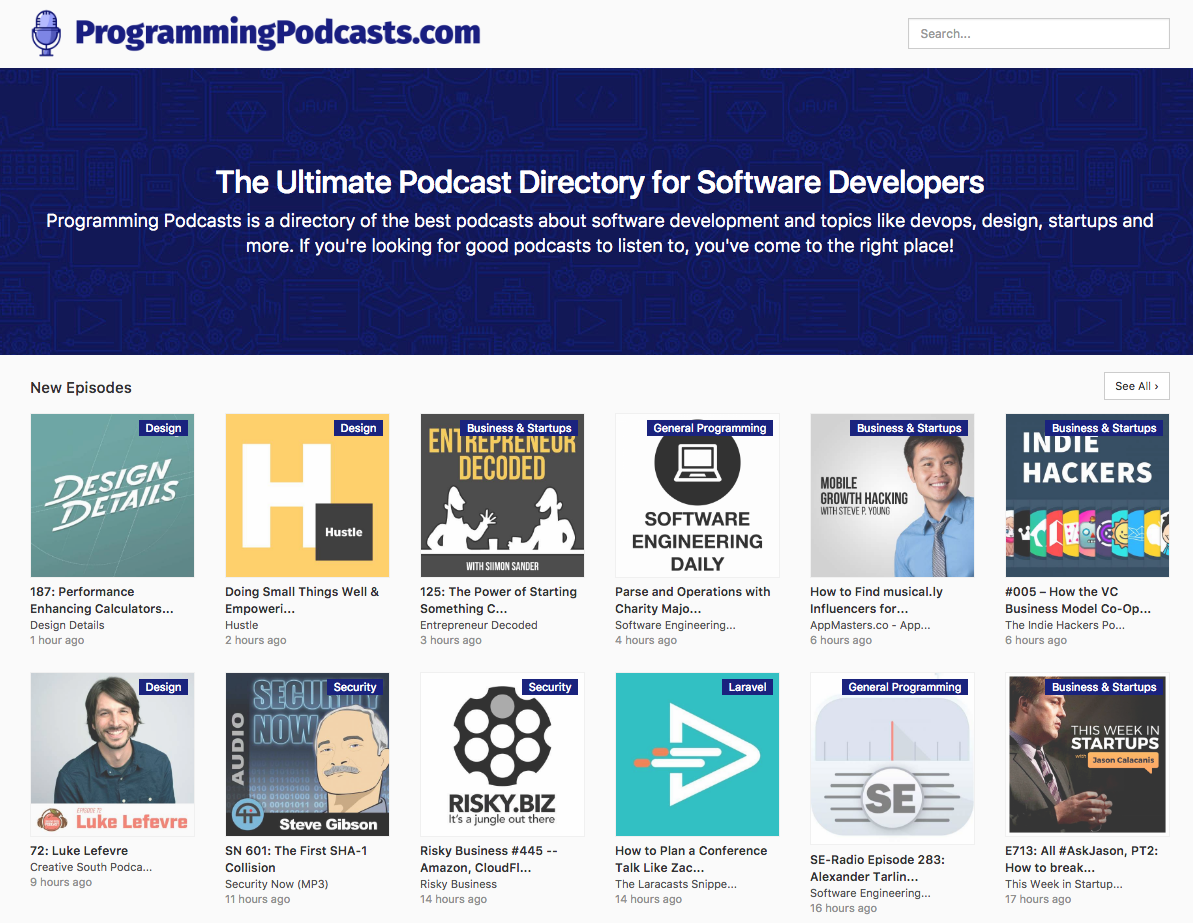The image size is (1193, 923).
Task: Open the Risky.Biz cover image
Action: [x=502, y=754]
